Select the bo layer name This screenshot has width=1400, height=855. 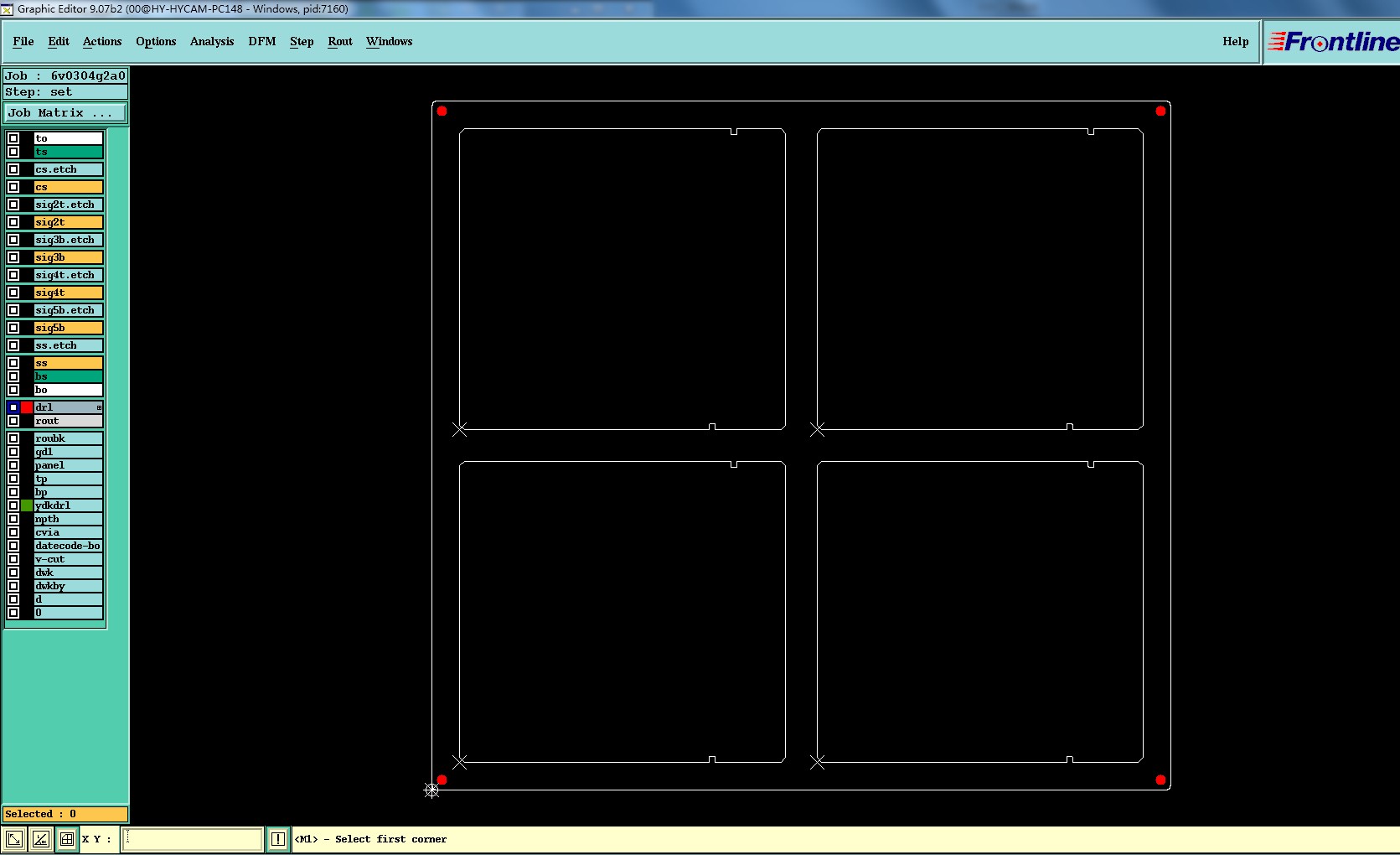coord(69,390)
